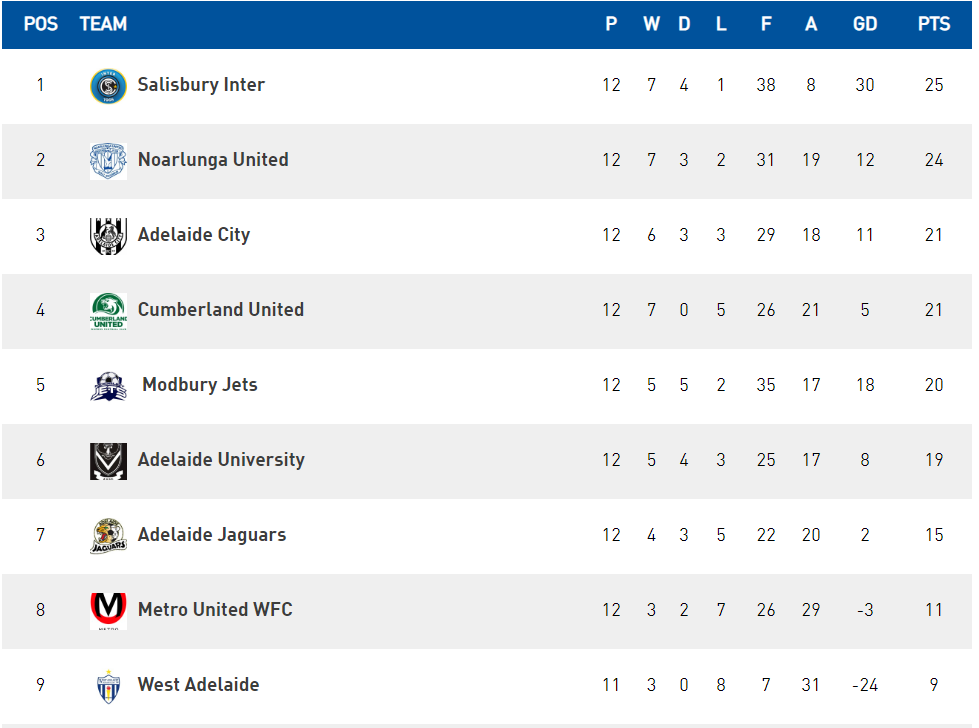Screen dimensions: 979x728
Task: Click the POS column header
Action: (x=41, y=24)
